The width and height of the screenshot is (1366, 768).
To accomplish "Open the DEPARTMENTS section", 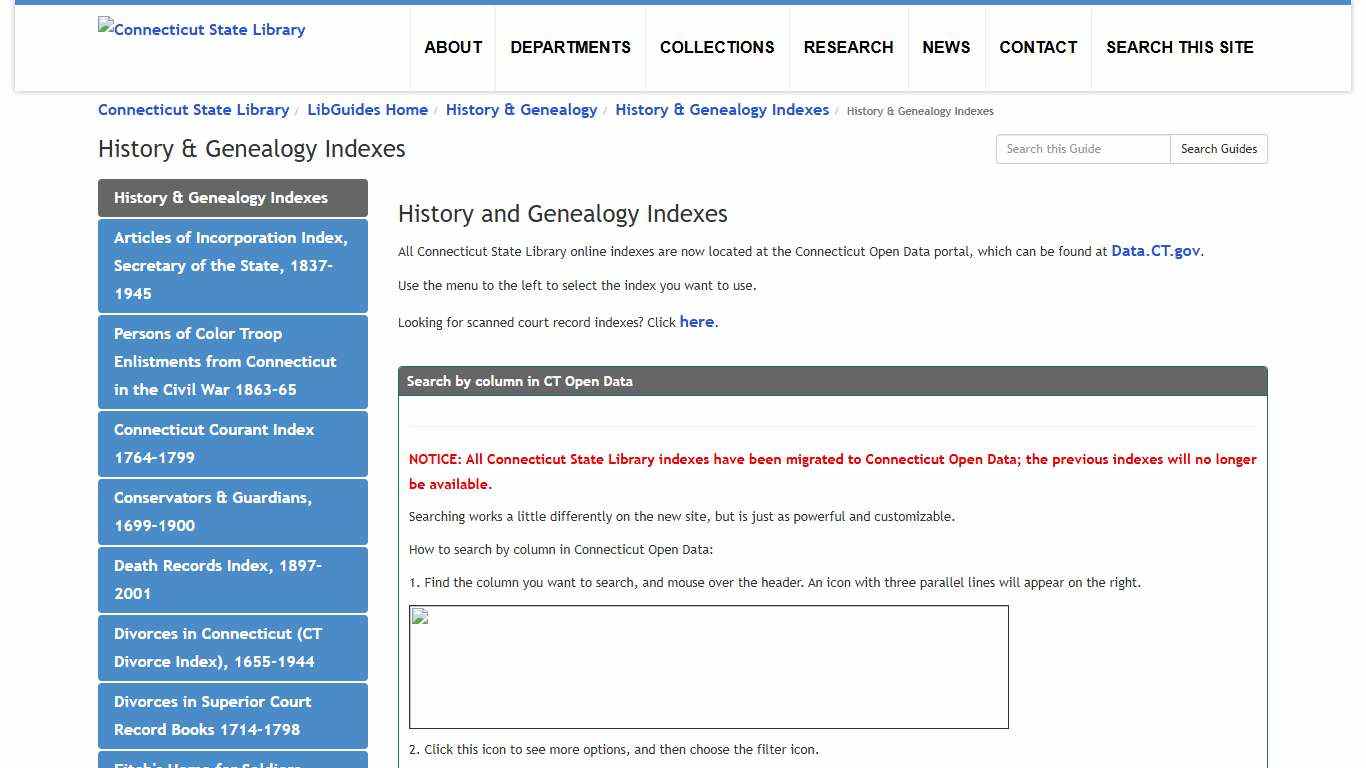I will [x=570, y=47].
